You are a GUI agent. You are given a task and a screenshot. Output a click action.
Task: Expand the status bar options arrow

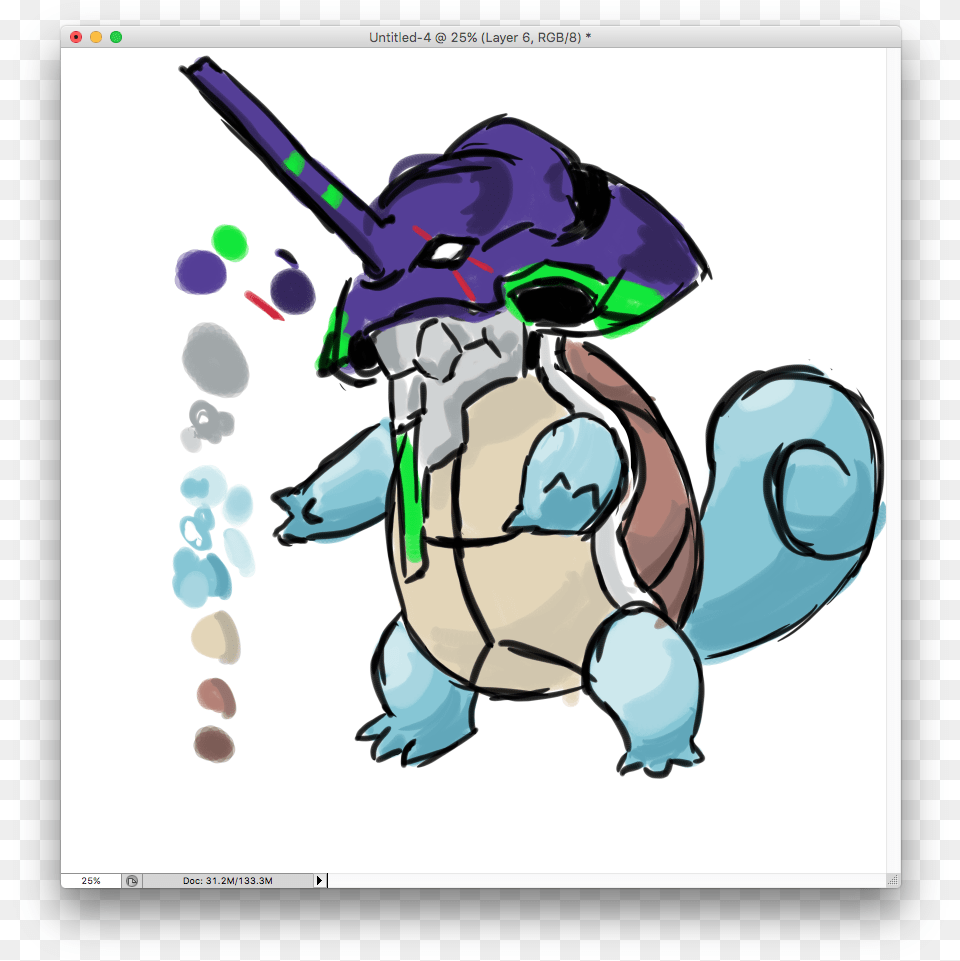pyautogui.click(x=319, y=881)
